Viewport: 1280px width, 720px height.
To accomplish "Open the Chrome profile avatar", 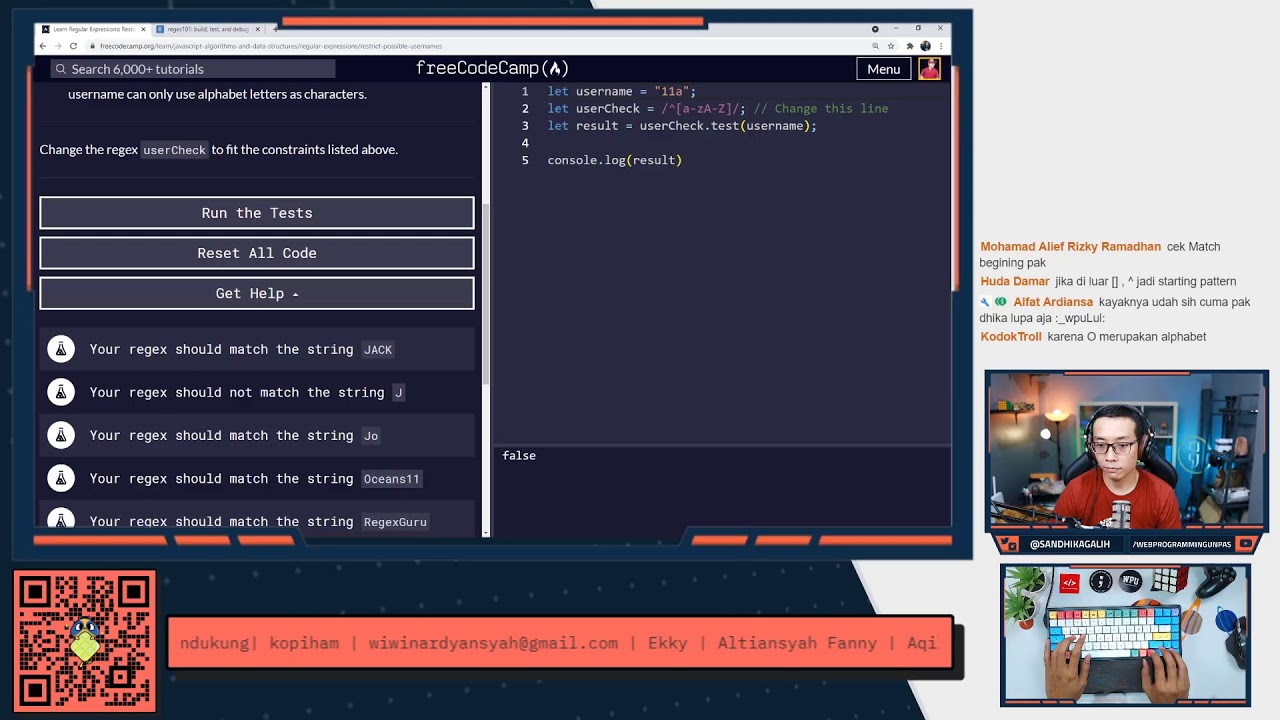I will coord(925,46).
